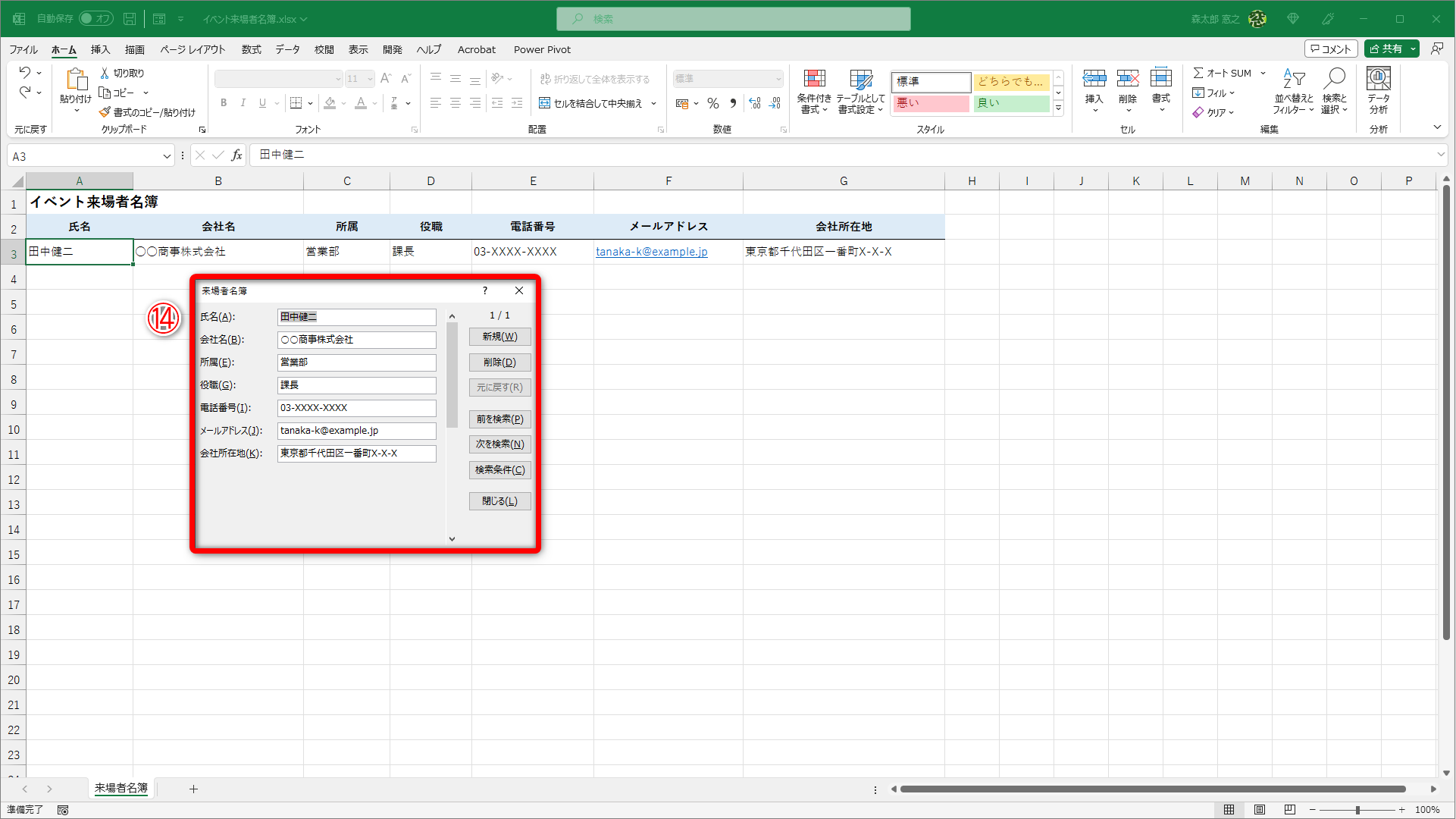Click the Insert Function fx icon

pyautogui.click(x=236, y=155)
